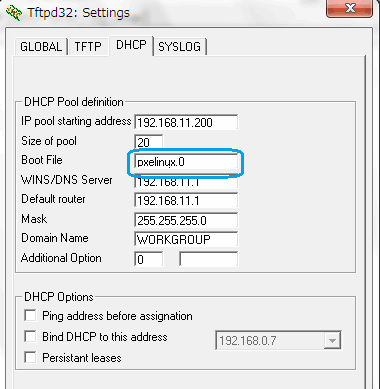Select the DHCP tab
The image size is (380, 389).
131,45
